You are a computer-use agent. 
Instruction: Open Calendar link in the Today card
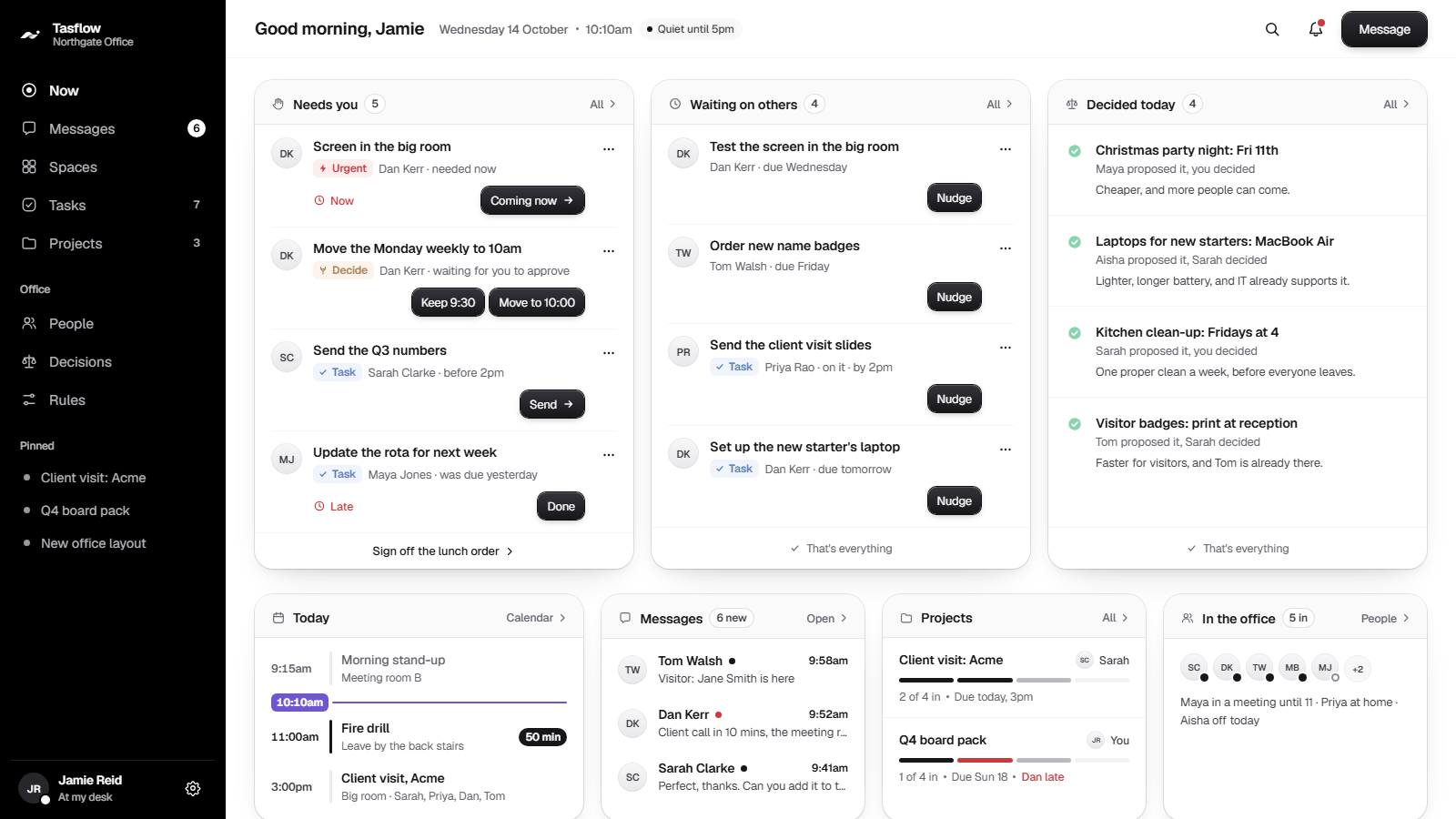(x=536, y=618)
